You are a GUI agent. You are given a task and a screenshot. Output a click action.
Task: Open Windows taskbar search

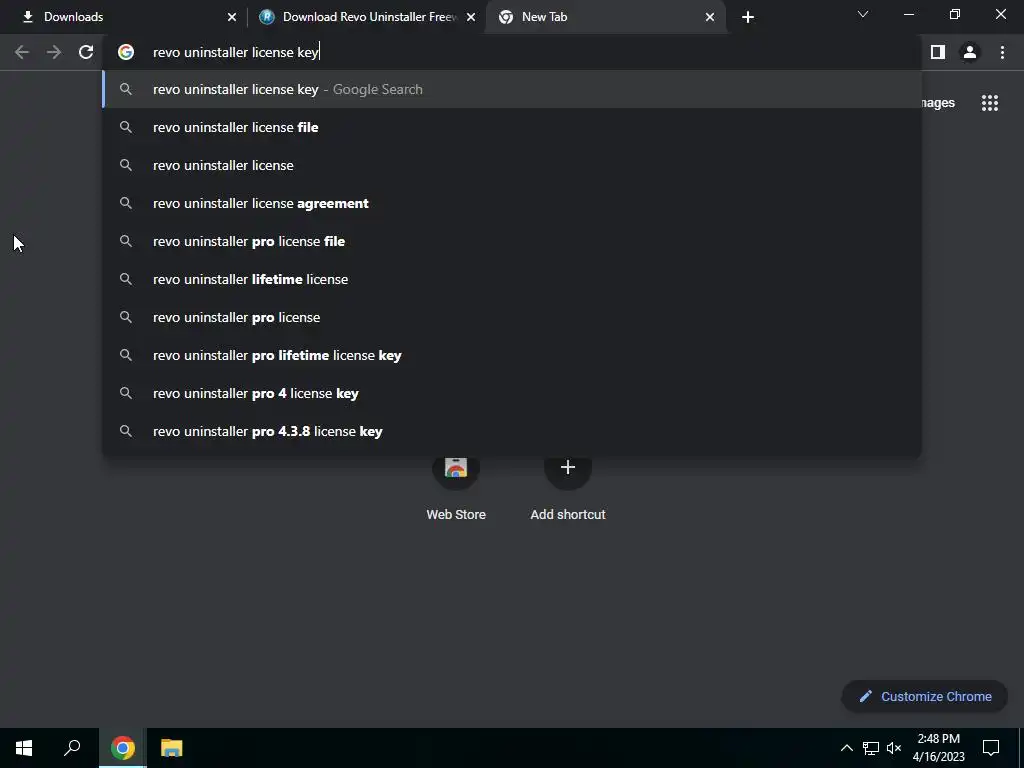pyautogui.click(x=72, y=748)
